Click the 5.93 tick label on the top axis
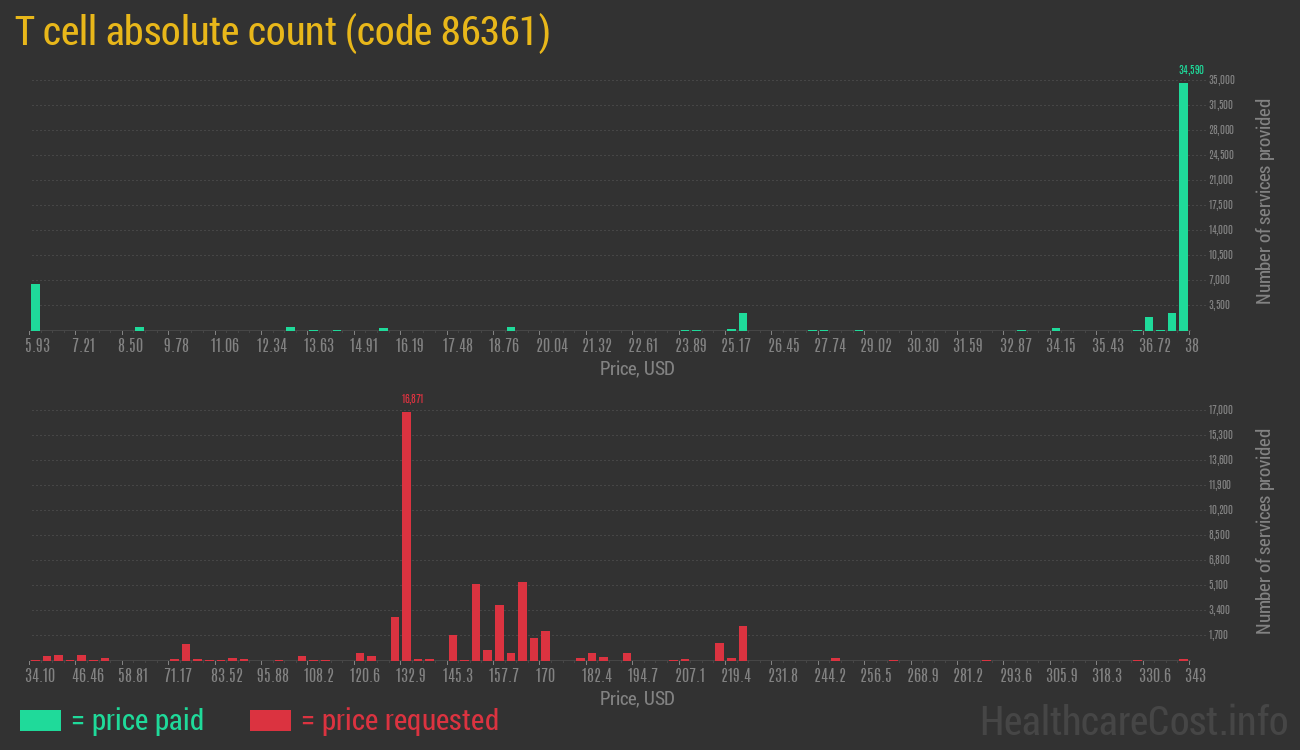This screenshot has height=750, width=1300. [36, 346]
